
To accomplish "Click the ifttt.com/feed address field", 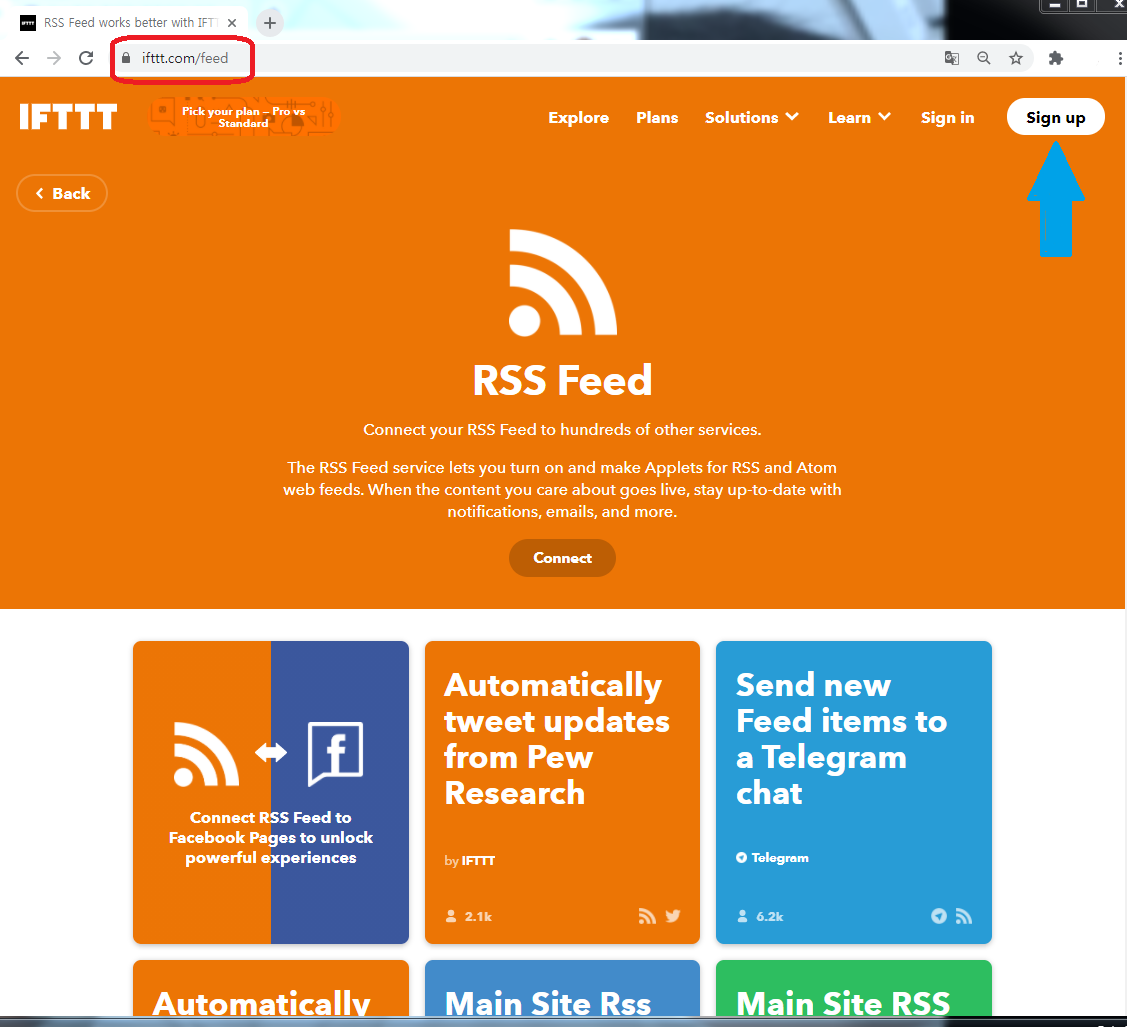I will click(185, 58).
